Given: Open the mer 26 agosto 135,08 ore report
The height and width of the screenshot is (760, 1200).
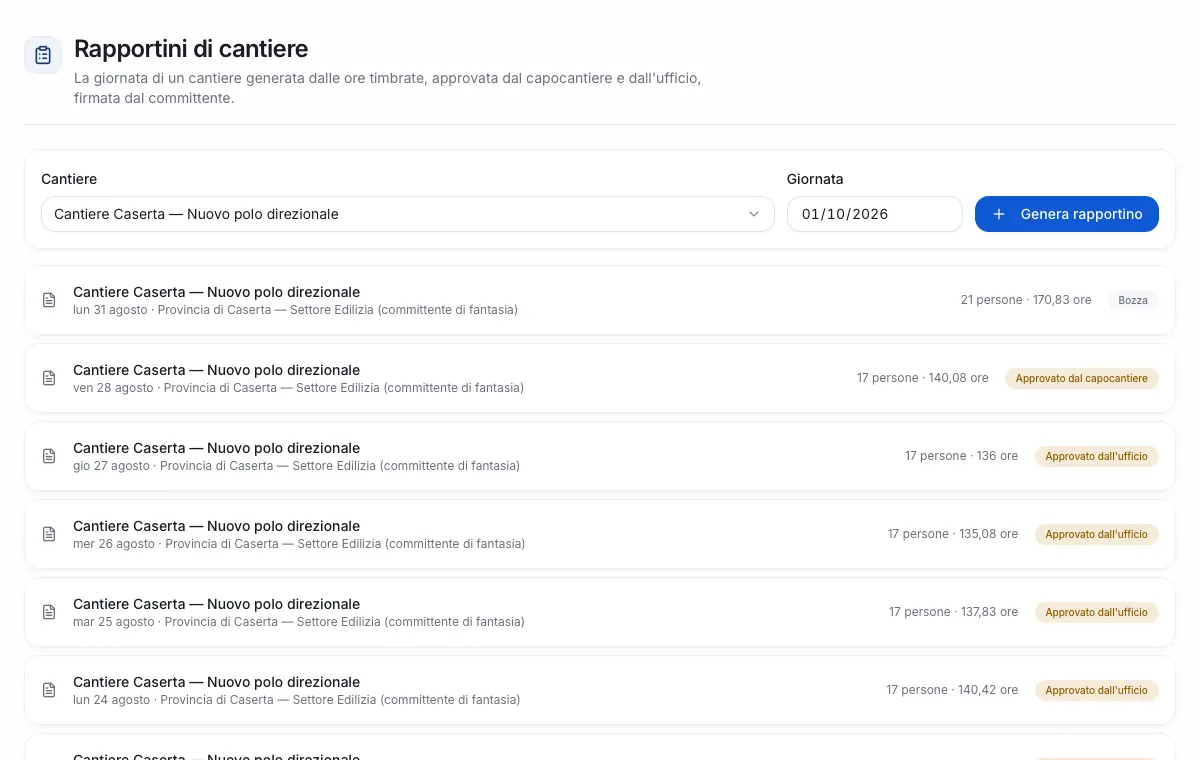Looking at the screenshot, I should 600,534.
